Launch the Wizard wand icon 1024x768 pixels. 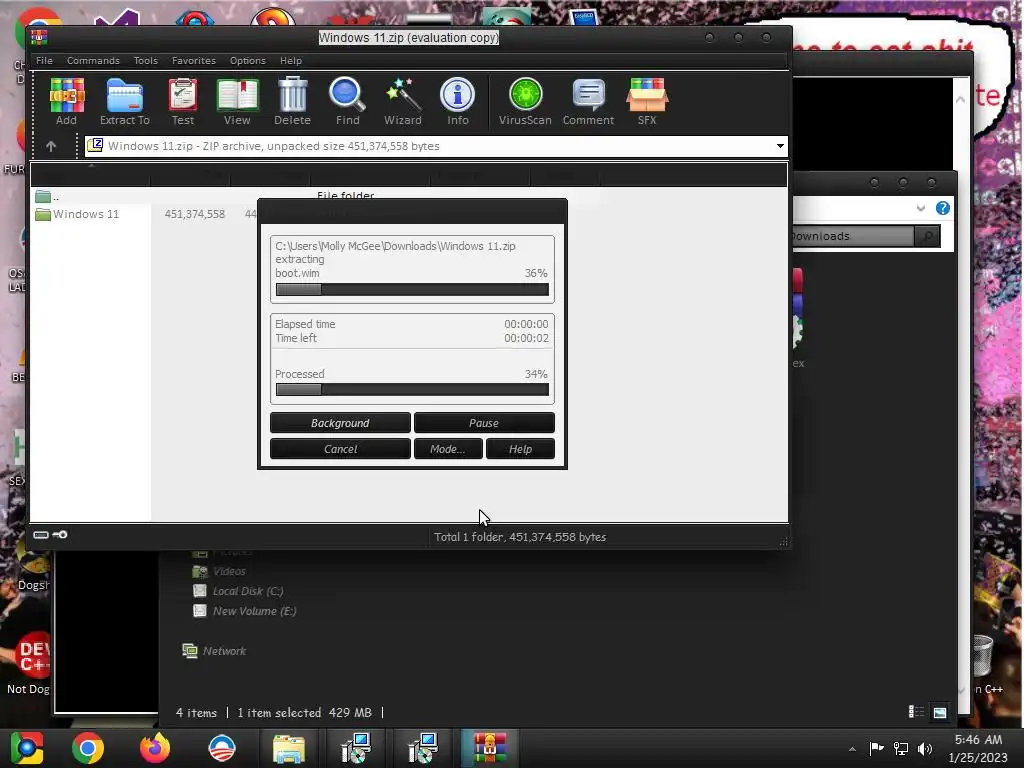pyautogui.click(x=403, y=101)
